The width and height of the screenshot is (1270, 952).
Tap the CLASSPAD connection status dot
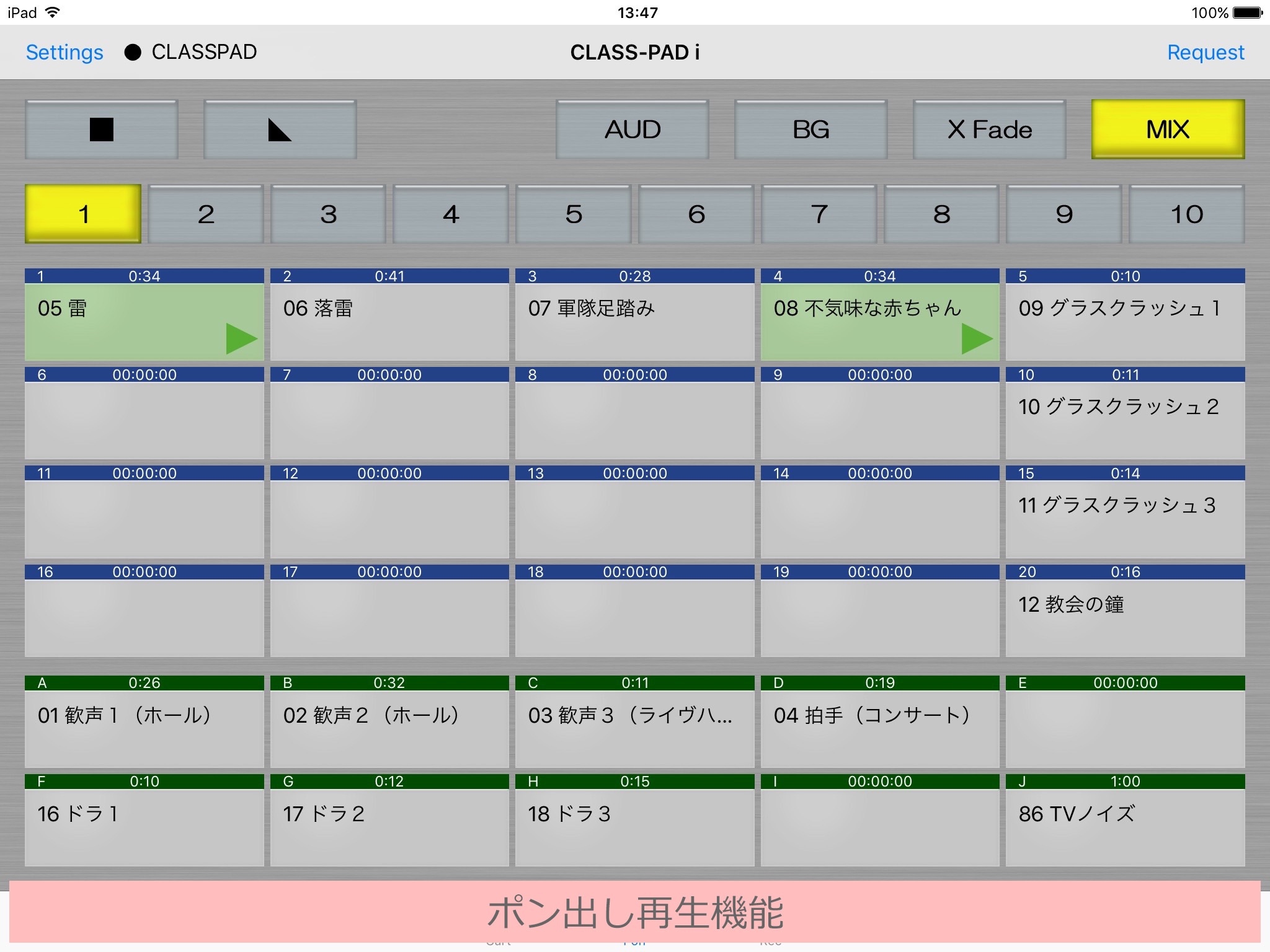pyautogui.click(x=133, y=52)
